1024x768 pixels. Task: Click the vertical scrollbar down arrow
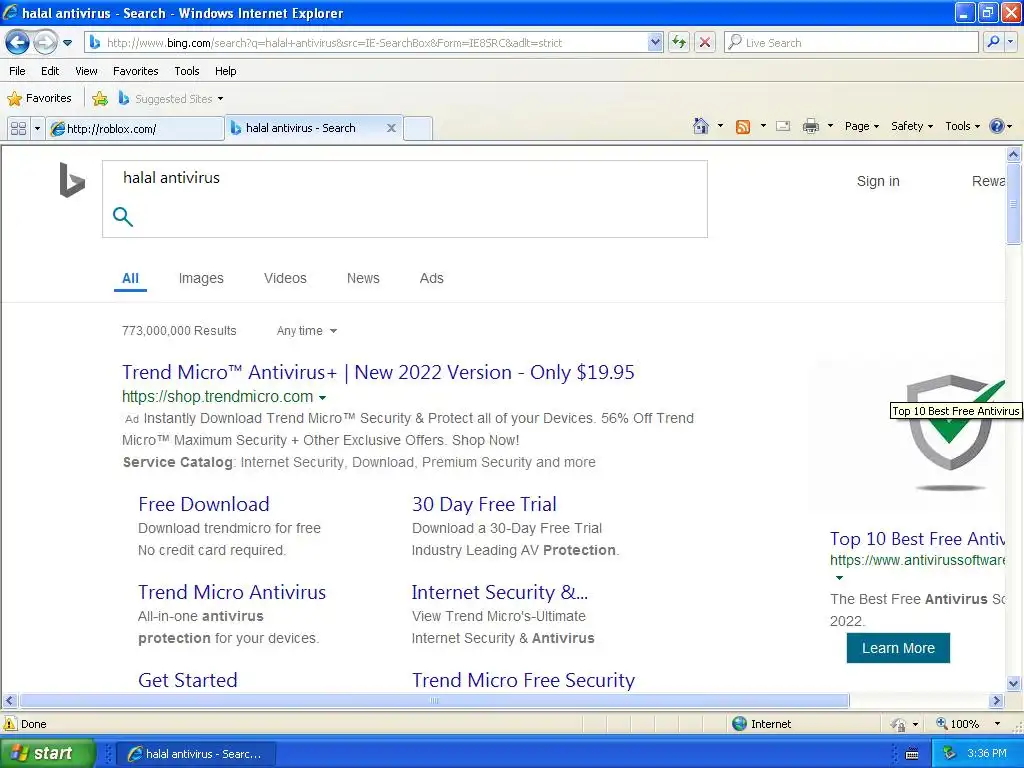click(1014, 684)
